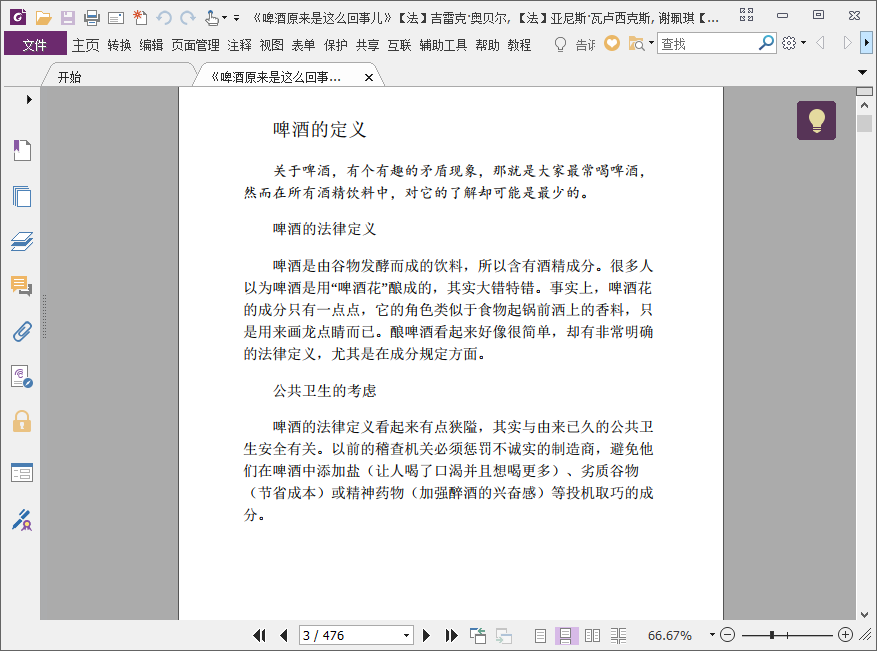Open the 页面管理 tab
Viewport: 877px width, 651px height.
pos(195,45)
